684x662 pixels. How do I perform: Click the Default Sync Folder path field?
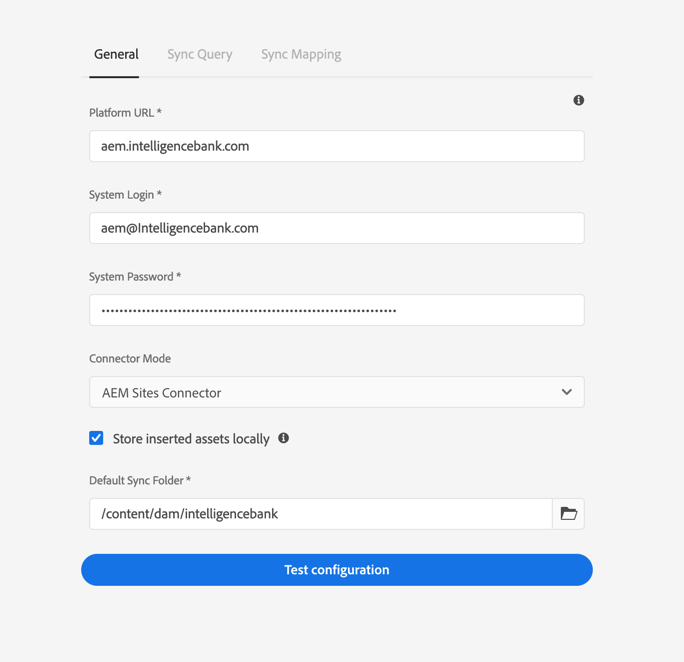click(x=320, y=514)
